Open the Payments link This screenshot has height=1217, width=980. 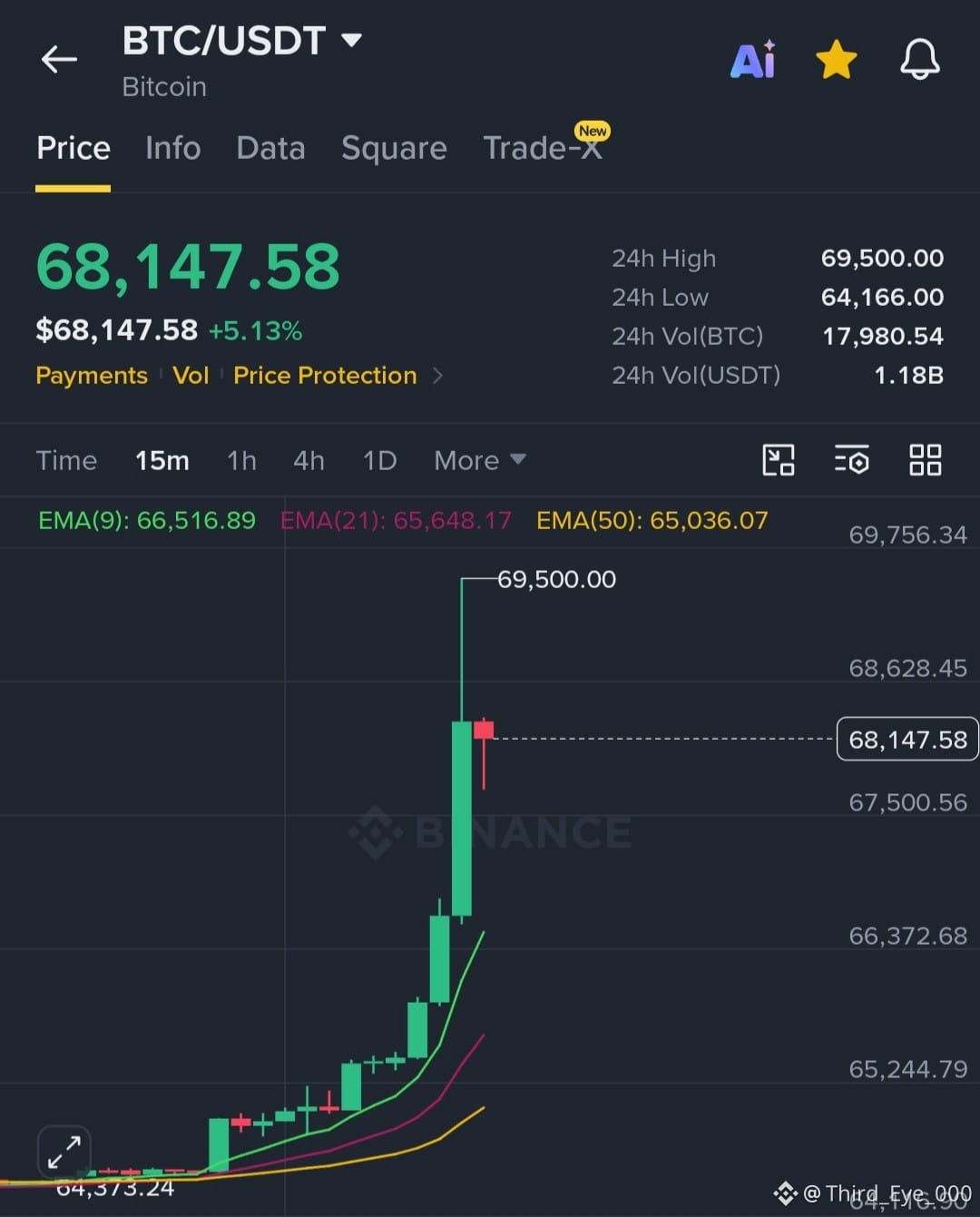92,376
